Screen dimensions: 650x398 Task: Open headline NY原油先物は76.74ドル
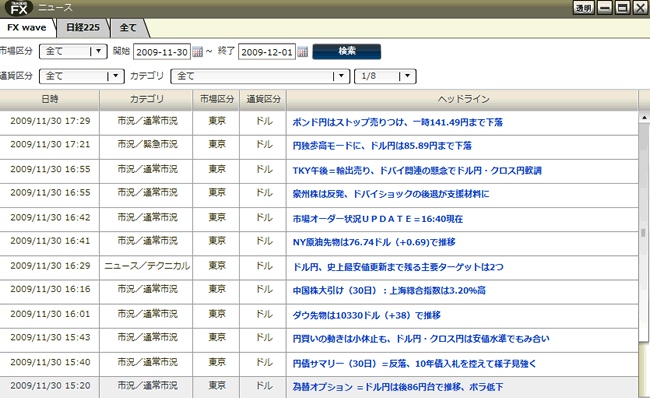click(374, 242)
